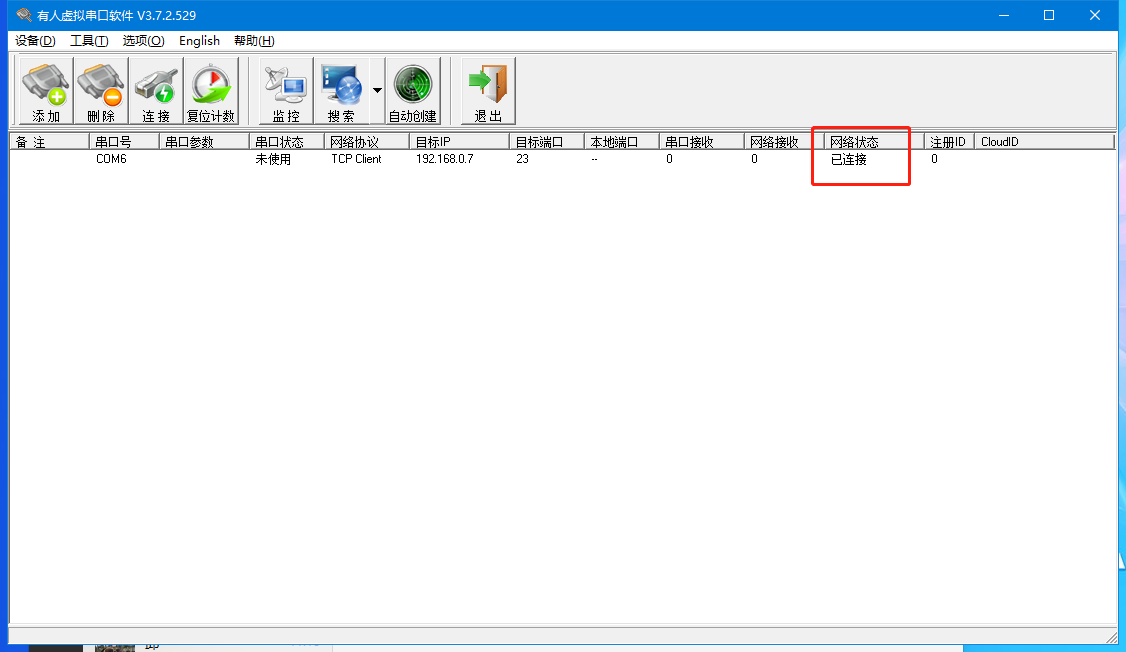This screenshot has height=652, width=1126.
Task: Click the 网络协议 column header
Action: [366, 142]
